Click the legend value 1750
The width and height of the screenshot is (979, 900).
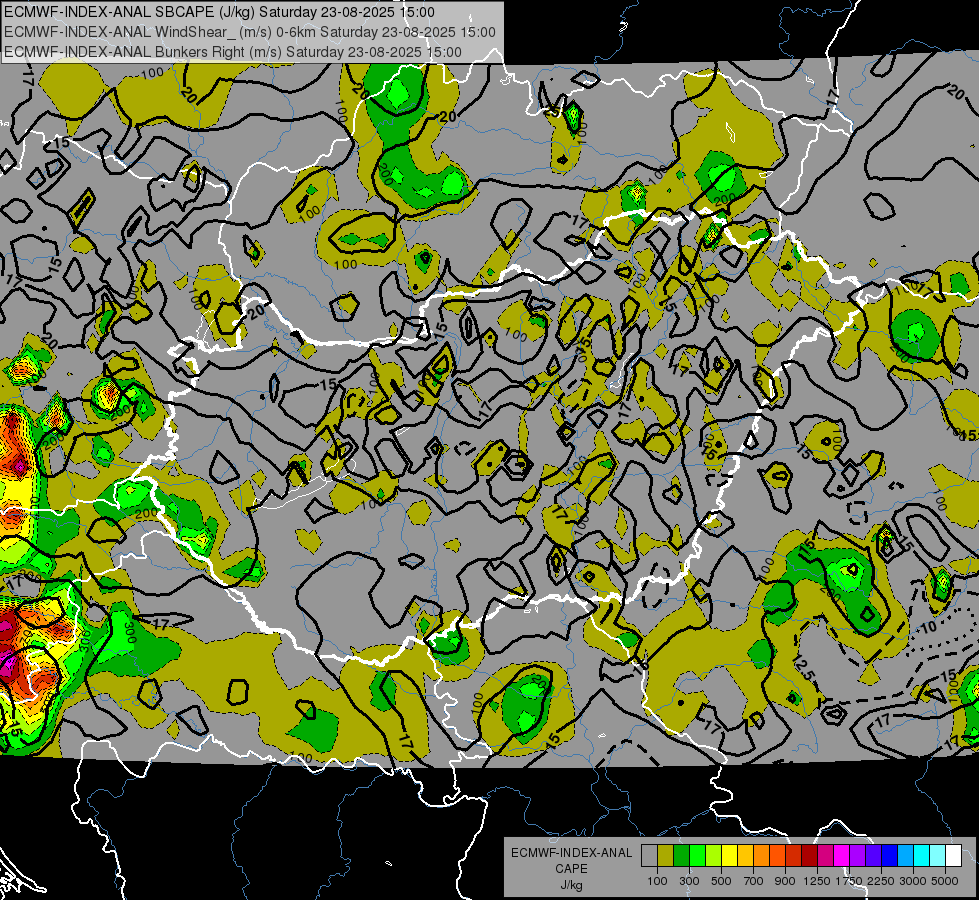coord(849,881)
